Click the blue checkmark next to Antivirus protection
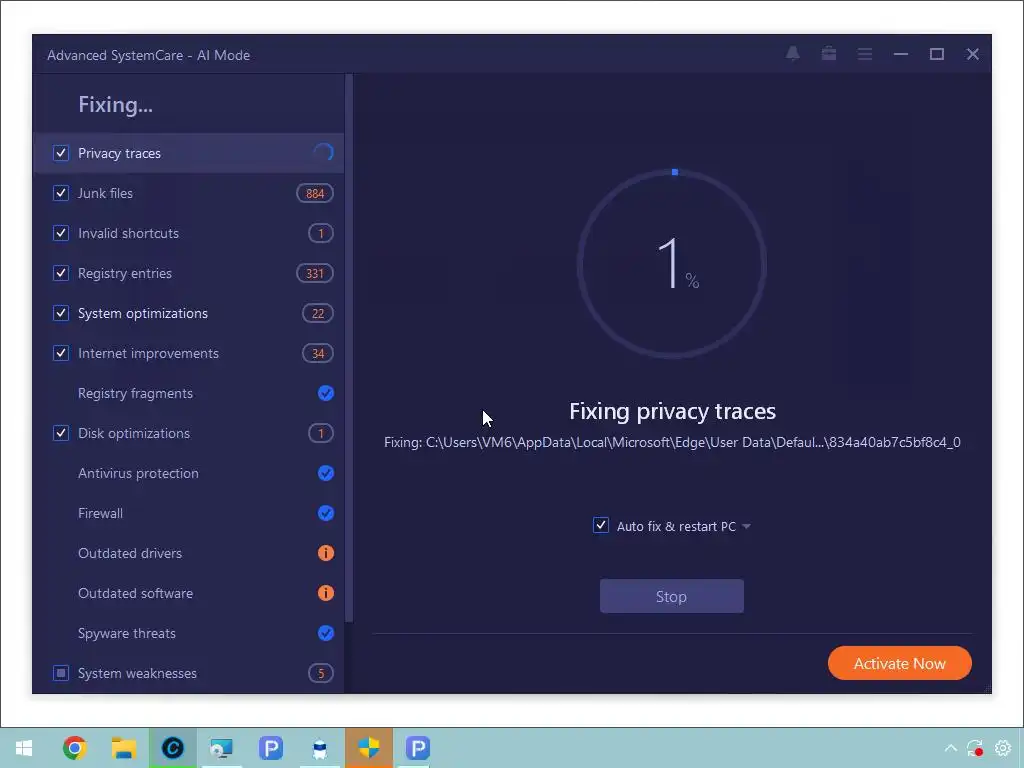Screen dimensions: 1024x768 coord(326,473)
